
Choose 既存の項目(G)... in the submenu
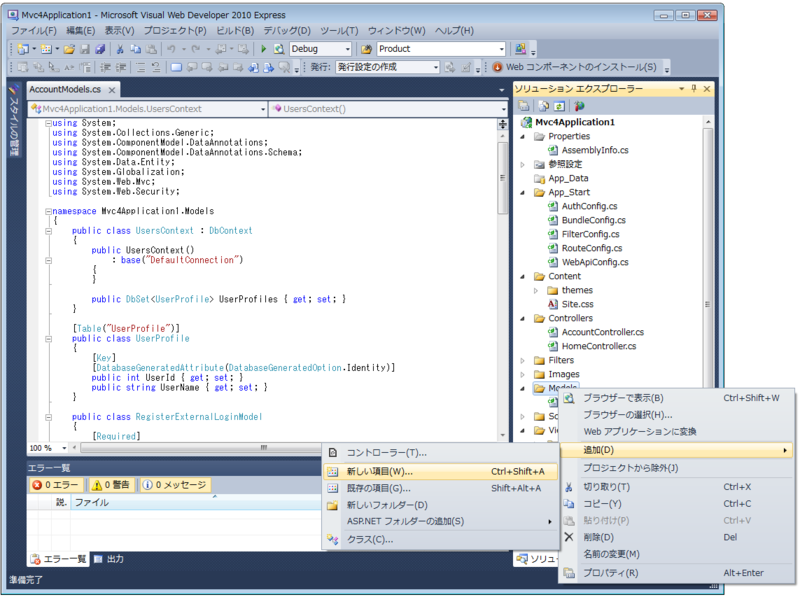click(x=441, y=489)
